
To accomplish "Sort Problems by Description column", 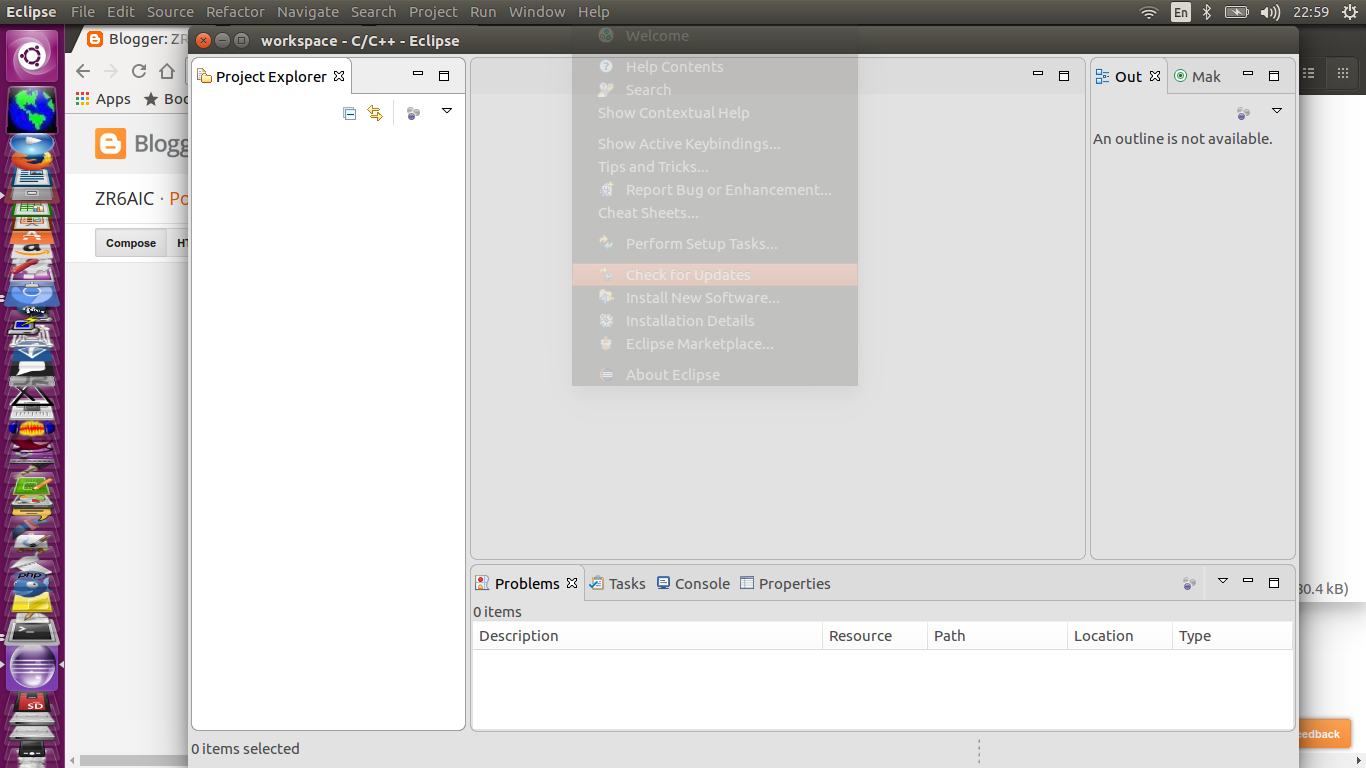I will pyautogui.click(x=647, y=636).
